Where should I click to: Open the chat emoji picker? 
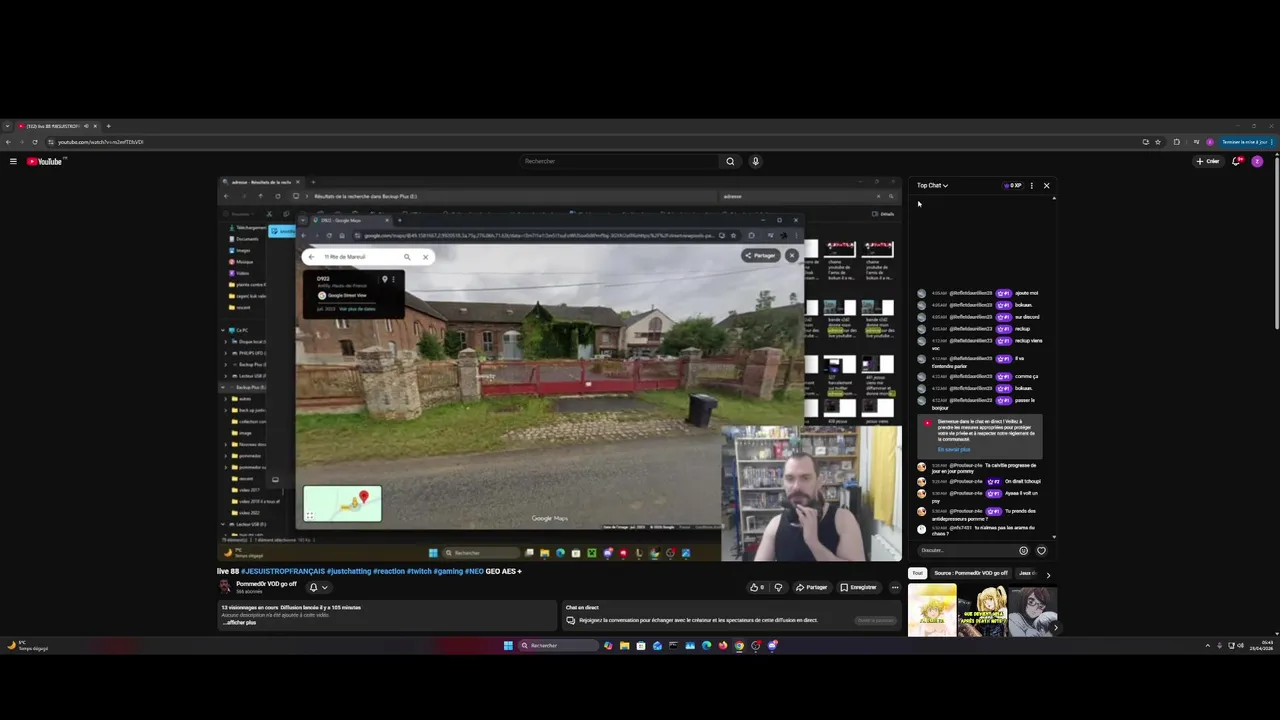point(1023,550)
